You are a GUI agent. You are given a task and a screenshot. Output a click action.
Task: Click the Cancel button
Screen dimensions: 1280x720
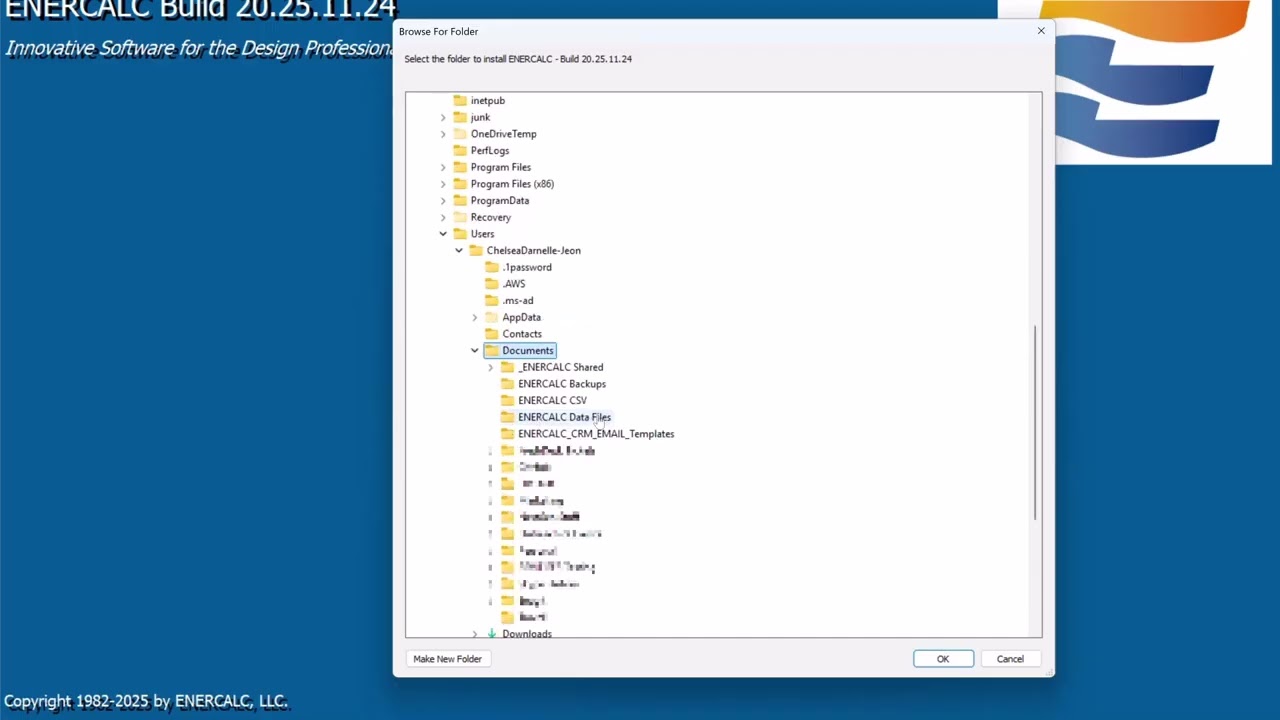click(x=1010, y=659)
